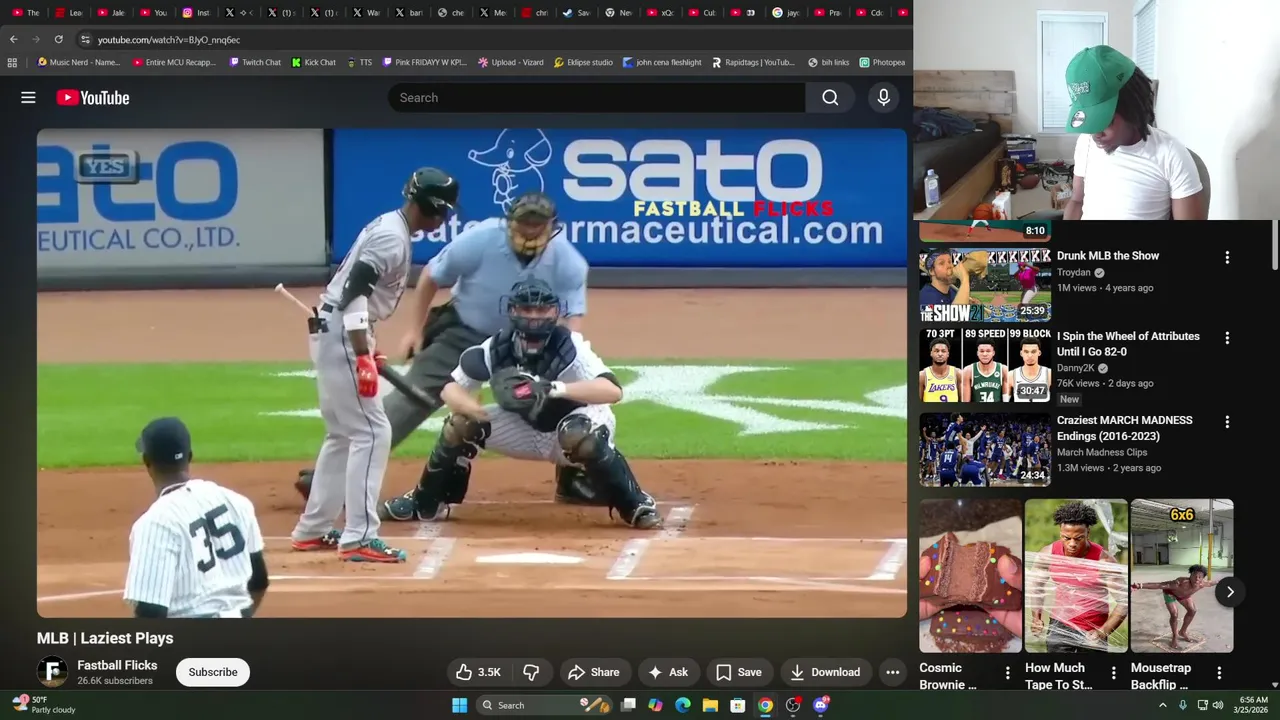Open the Mousetrap Backflip short
This screenshot has height=720, width=1280.
click(x=1182, y=576)
